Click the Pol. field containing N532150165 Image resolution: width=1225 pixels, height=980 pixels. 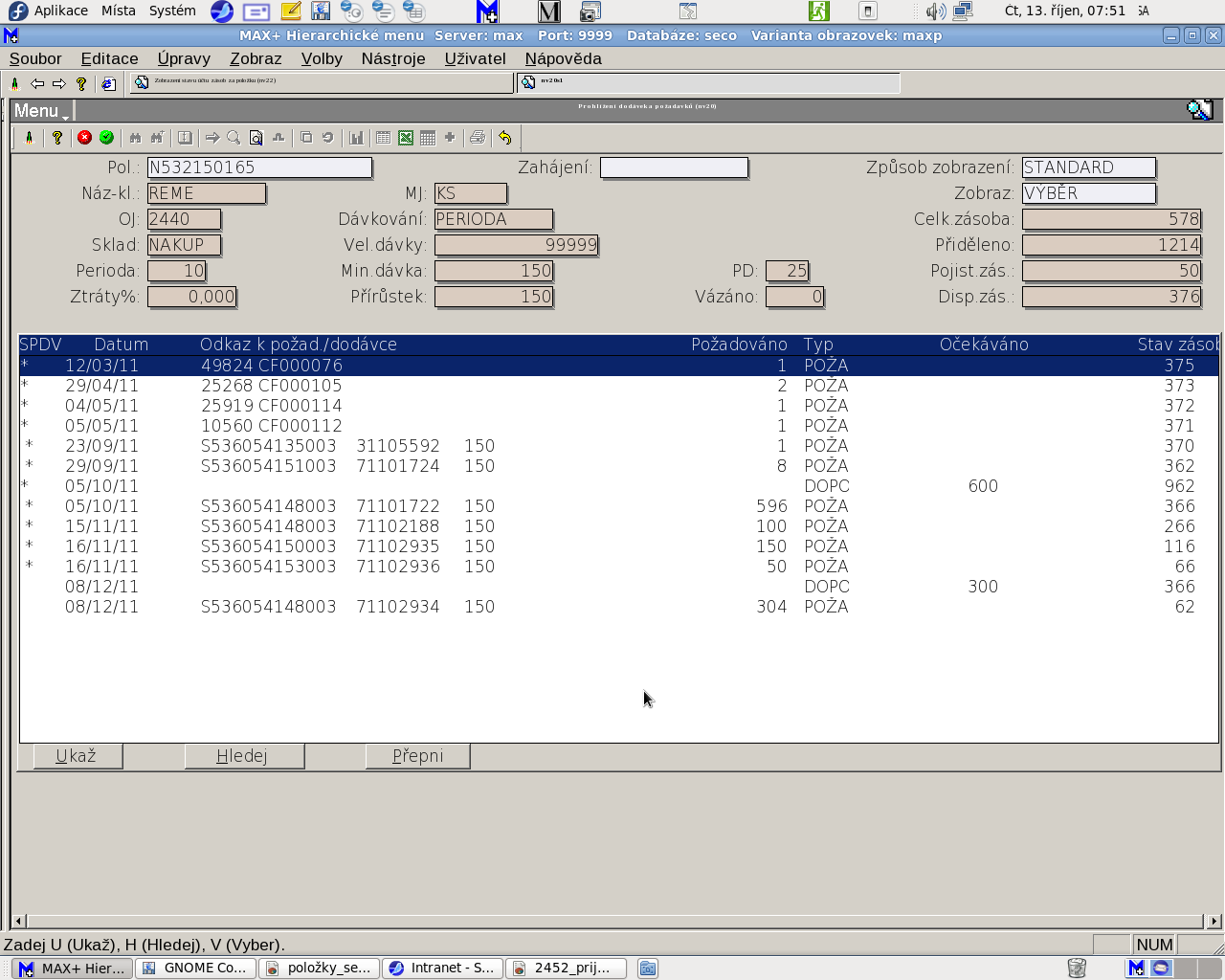point(259,167)
